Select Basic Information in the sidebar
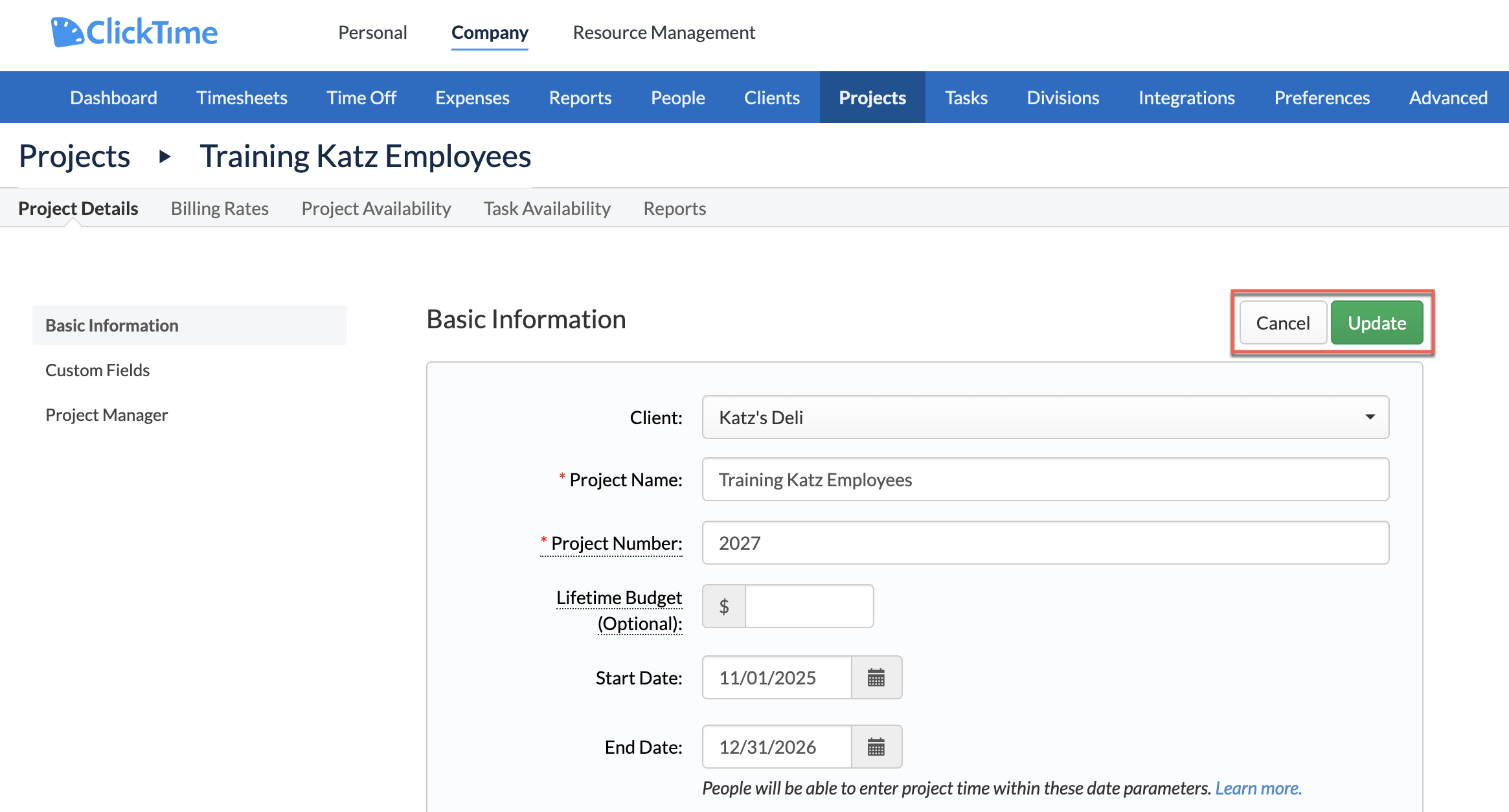This screenshot has height=812, width=1509. 190,325
